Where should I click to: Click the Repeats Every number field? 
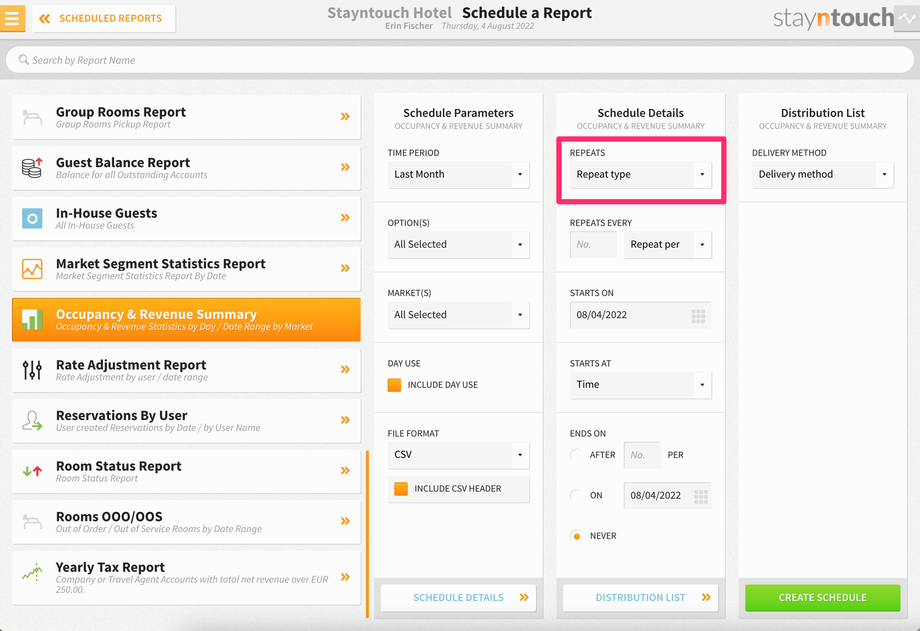(593, 245)
